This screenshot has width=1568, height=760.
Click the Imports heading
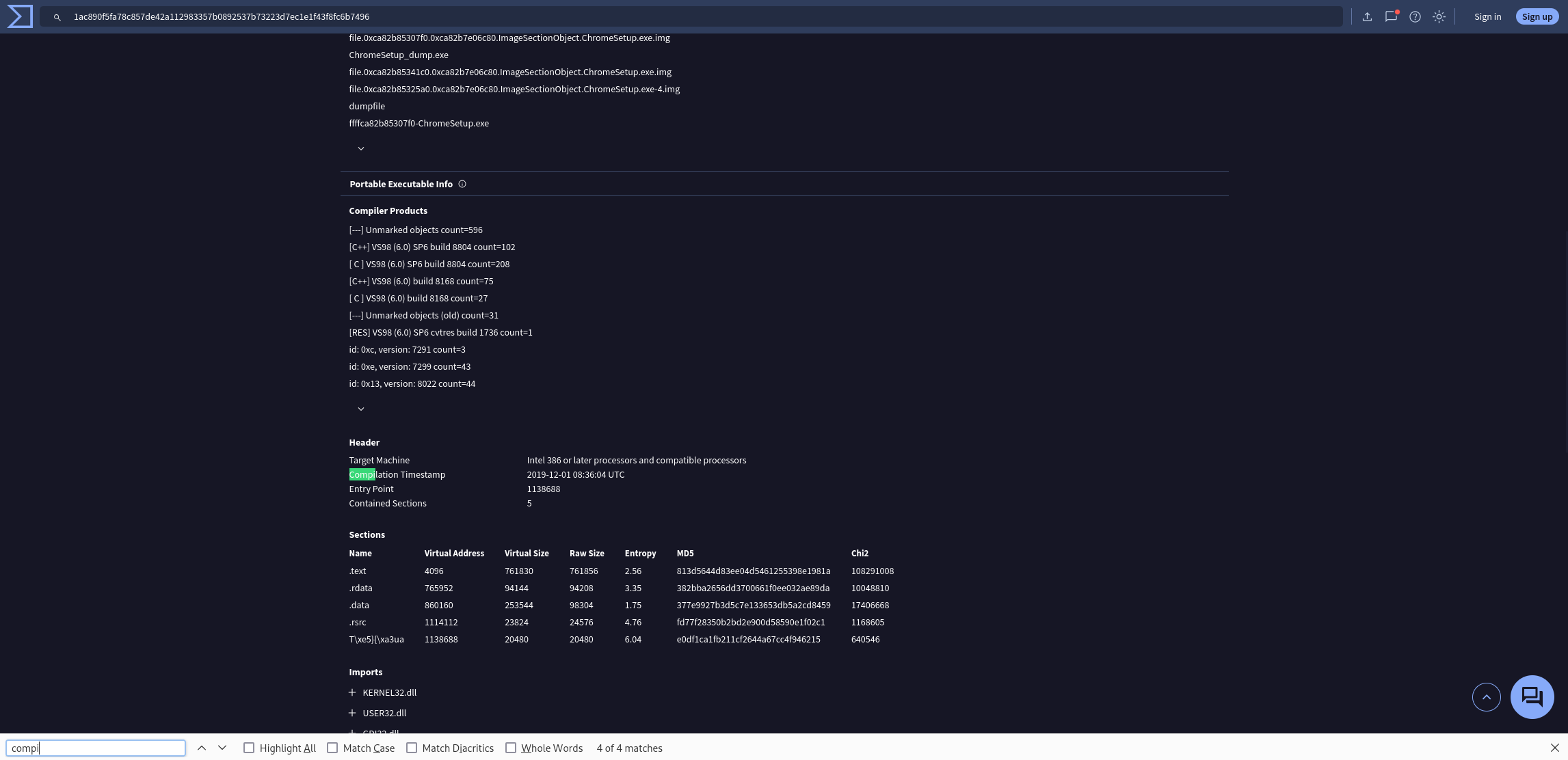[366, 672]
